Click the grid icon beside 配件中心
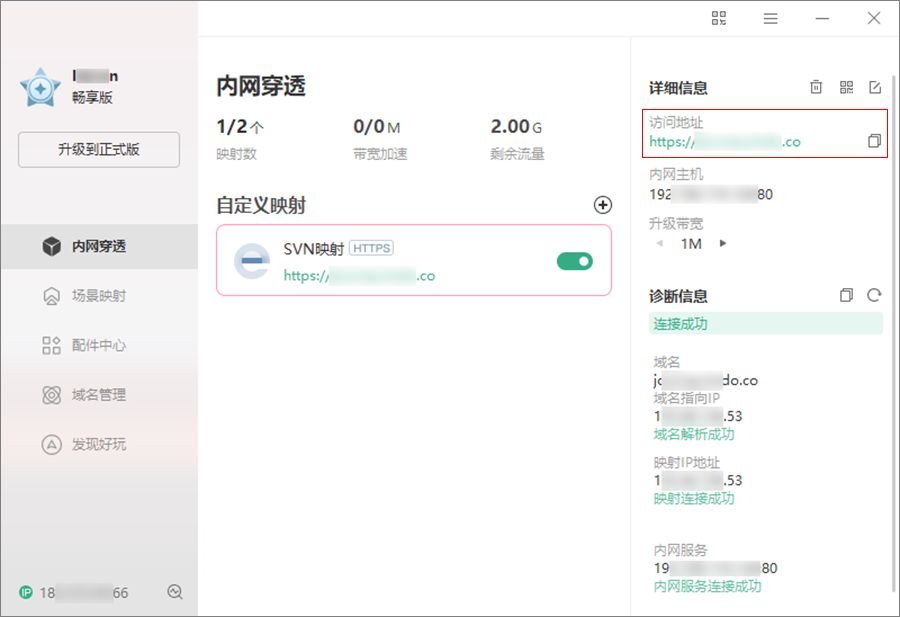The height and width of the screenshot is (617, 900). point(52,345)
